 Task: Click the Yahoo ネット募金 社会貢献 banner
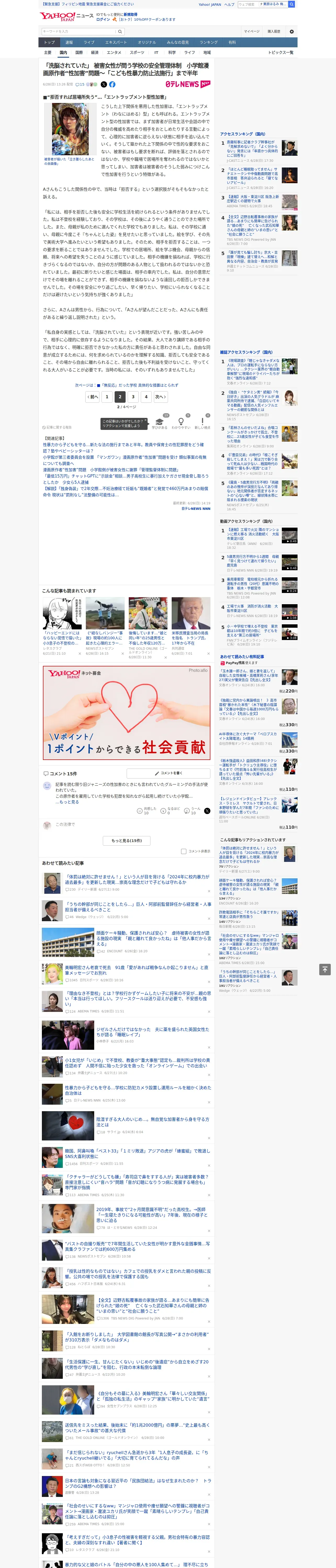[127, 713]
